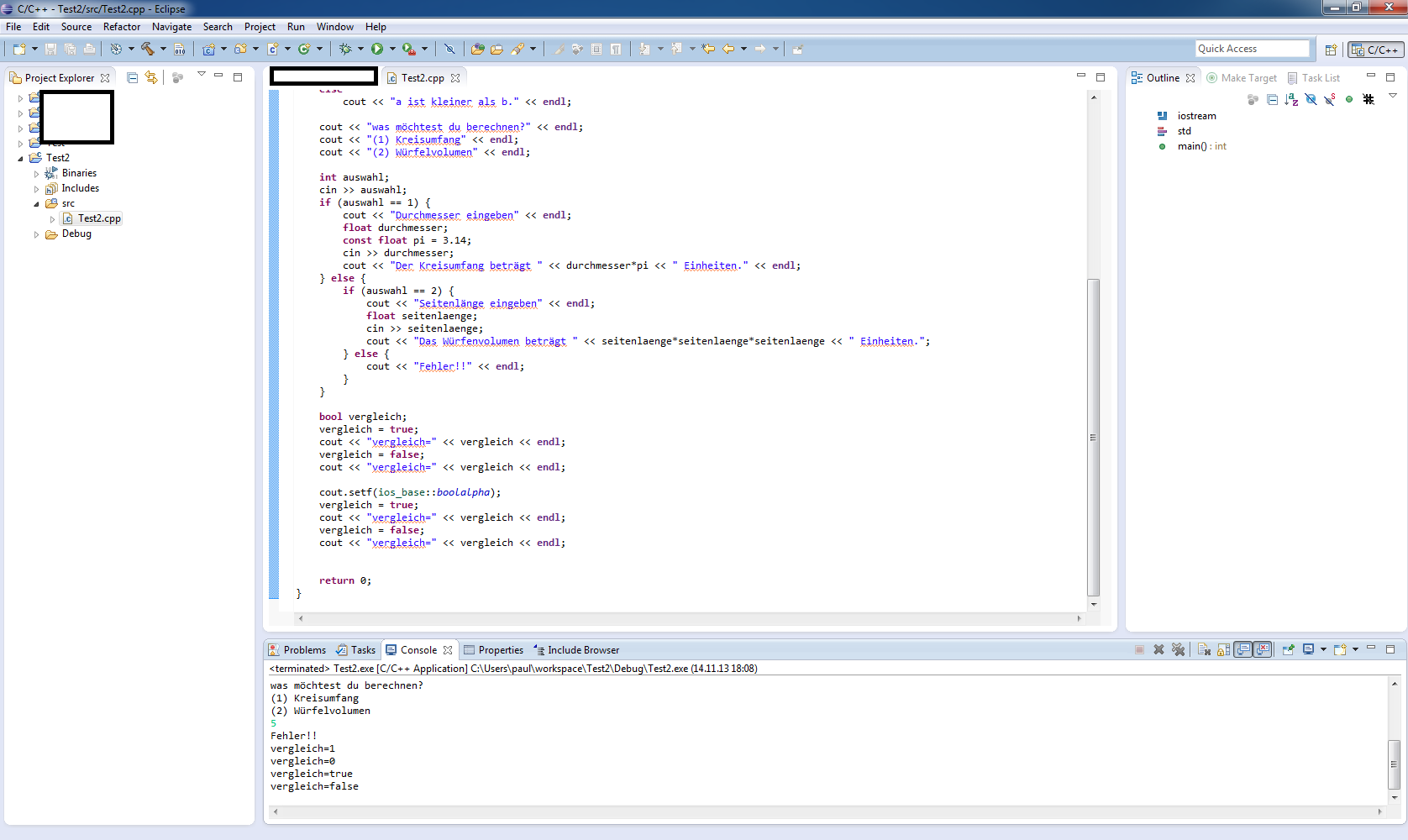
Task: Toggle show console when standard out changes
Action: [x=1243, y=649]
